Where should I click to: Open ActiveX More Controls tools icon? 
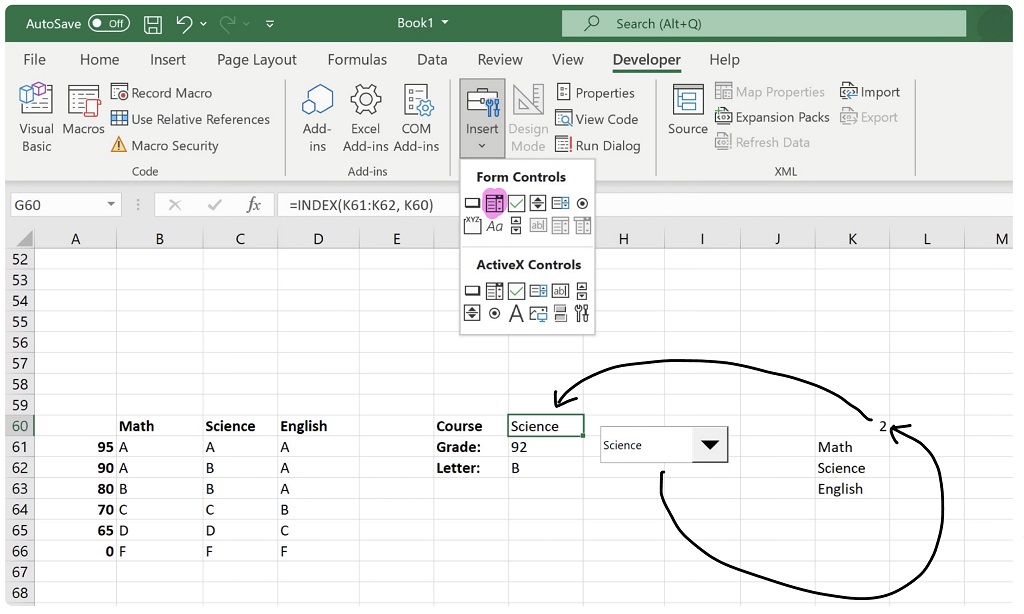coord(582,314)
